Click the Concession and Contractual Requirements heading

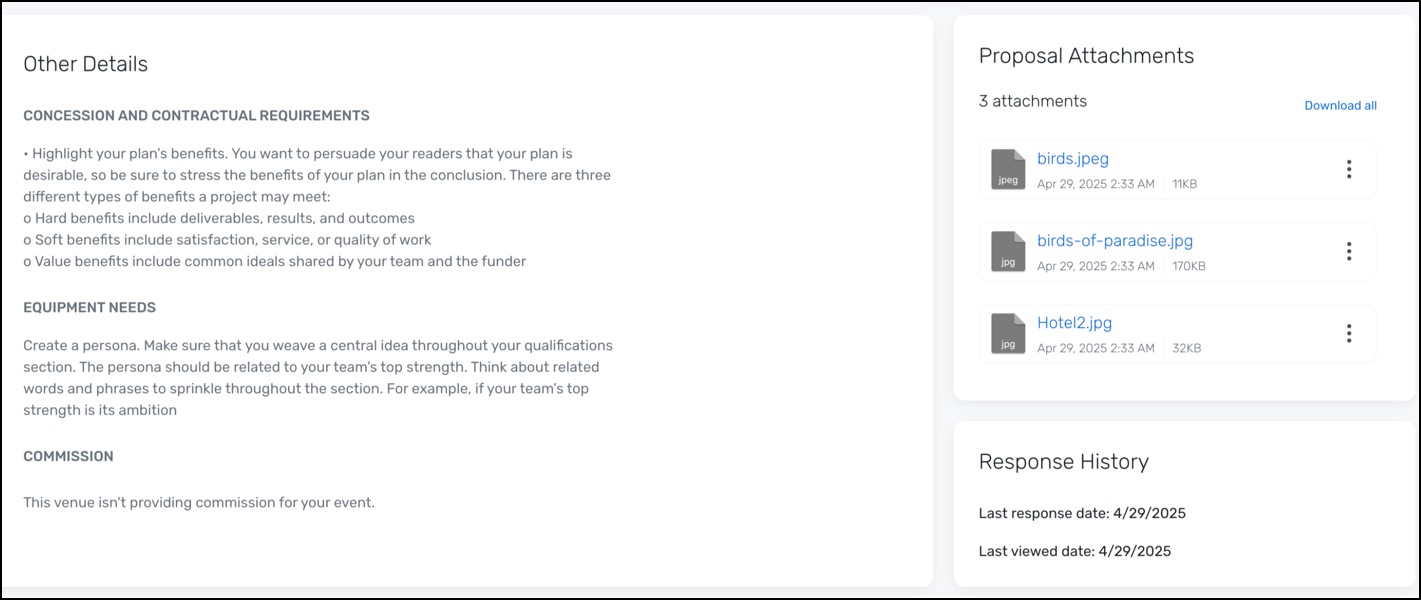[x=197, y=116]
